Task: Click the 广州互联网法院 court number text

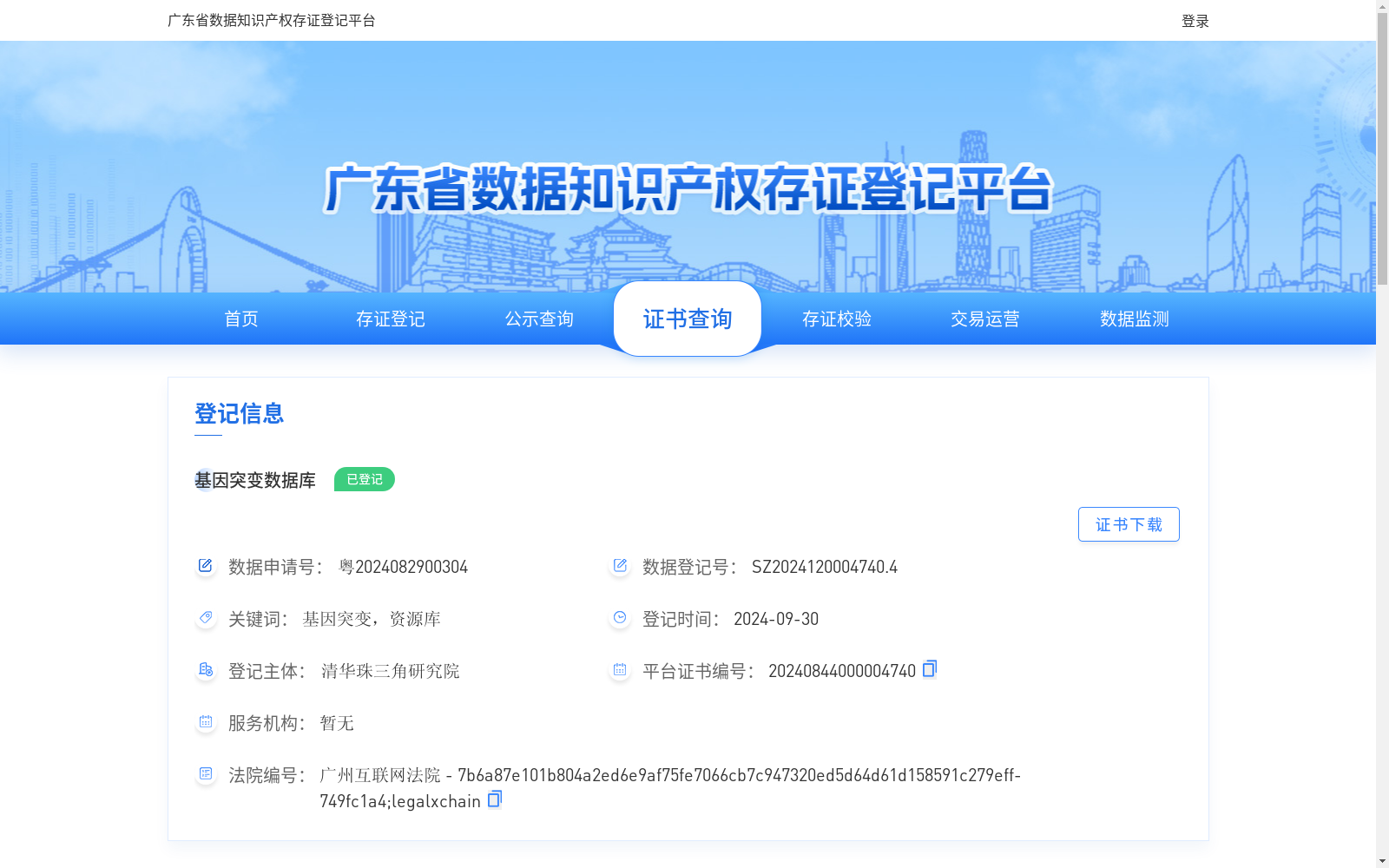Action: 670,788
